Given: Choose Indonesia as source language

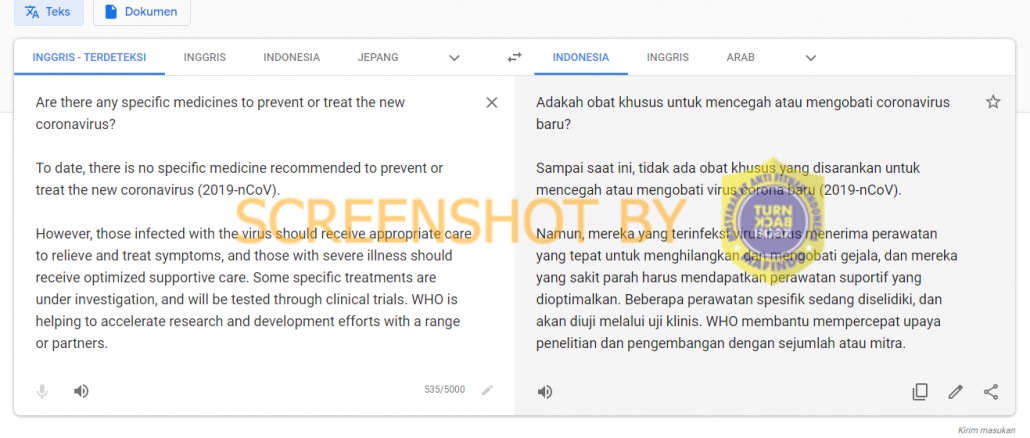Looking at the screenshot, I should click(292, 57).
